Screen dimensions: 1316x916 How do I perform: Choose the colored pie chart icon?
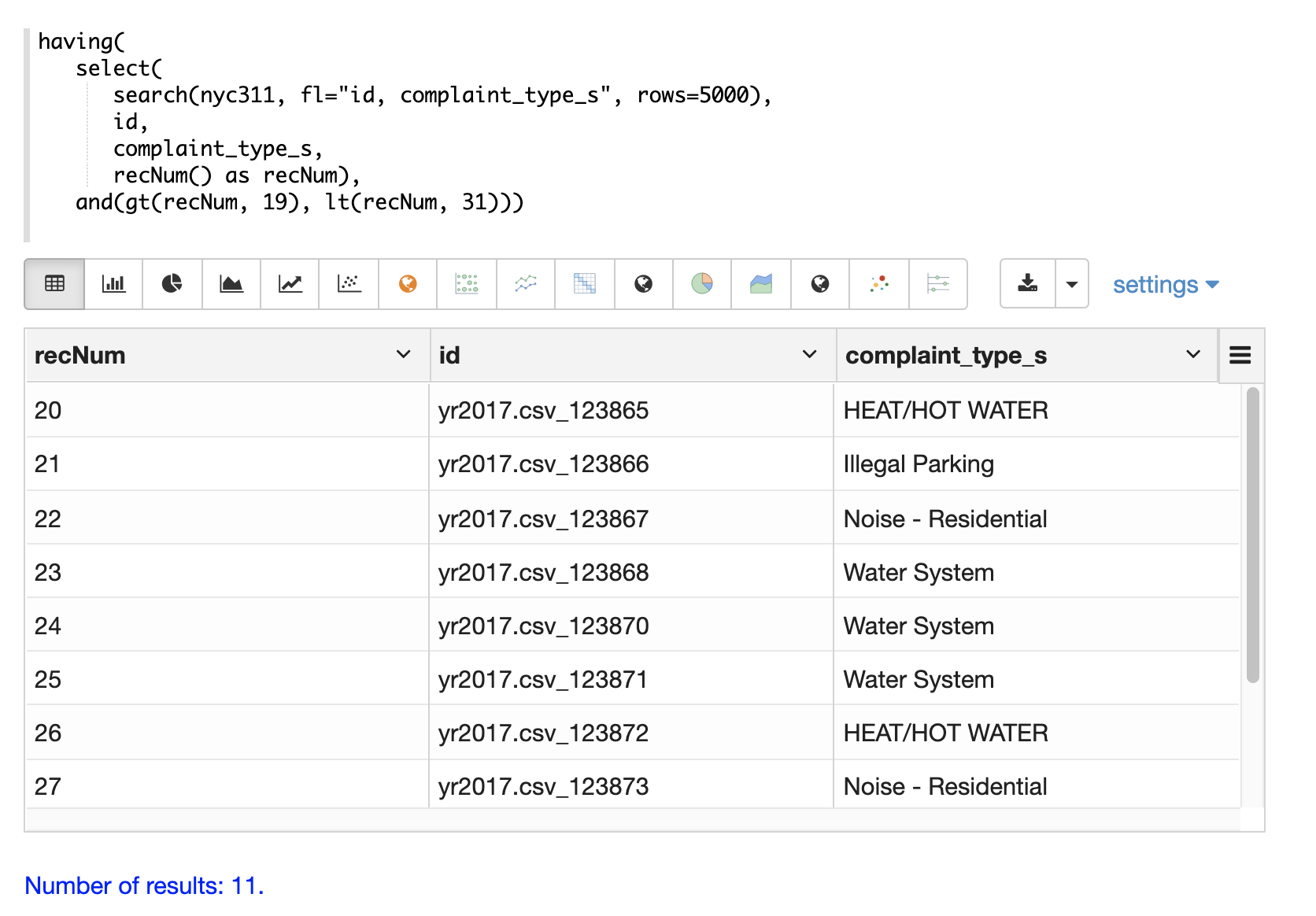click(x=702, y=284)
